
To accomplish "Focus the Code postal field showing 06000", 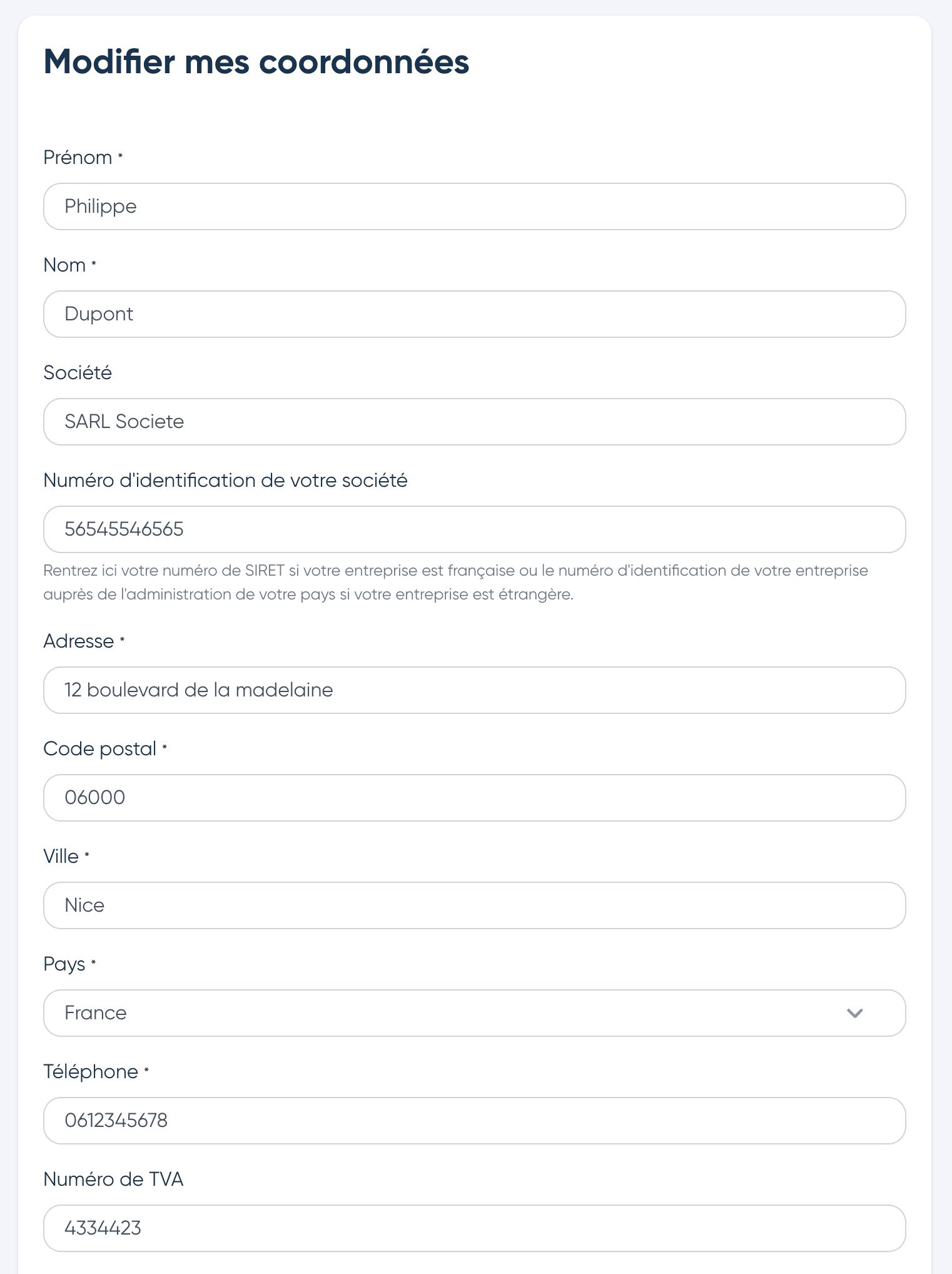I will tap(474, 798).
